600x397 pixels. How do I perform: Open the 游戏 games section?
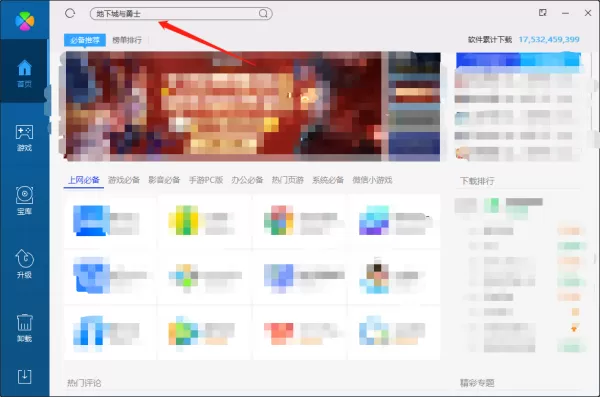coord(24,137)
